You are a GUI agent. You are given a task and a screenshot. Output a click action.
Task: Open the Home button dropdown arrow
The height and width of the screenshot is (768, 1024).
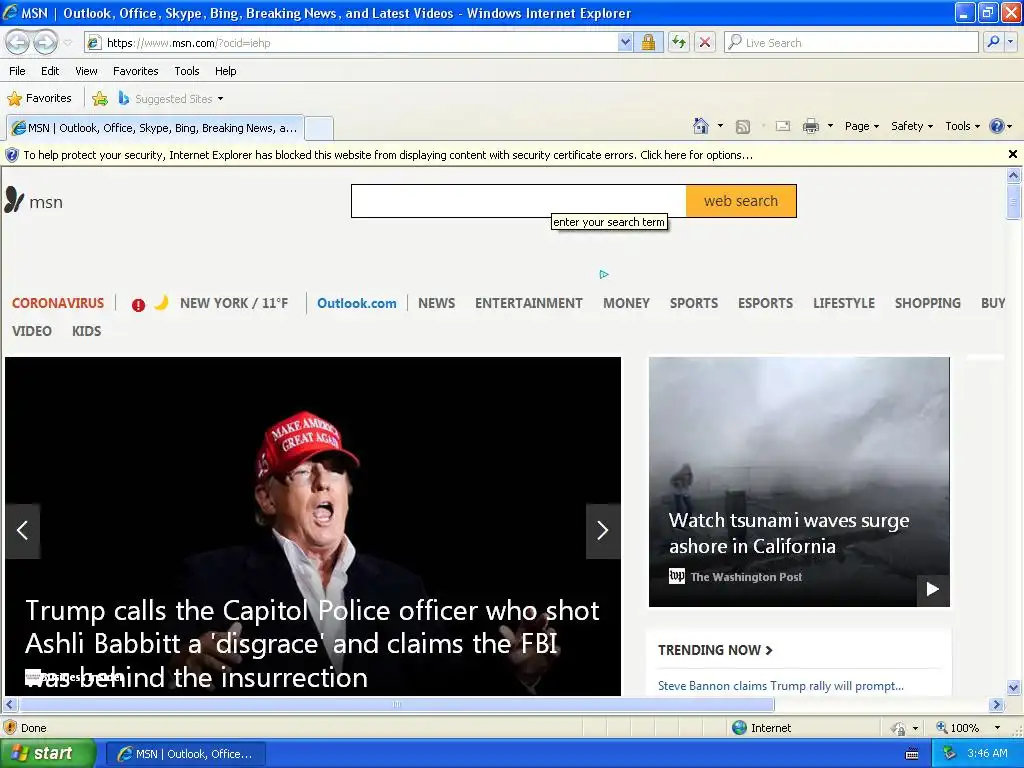[x=720, y=126]
